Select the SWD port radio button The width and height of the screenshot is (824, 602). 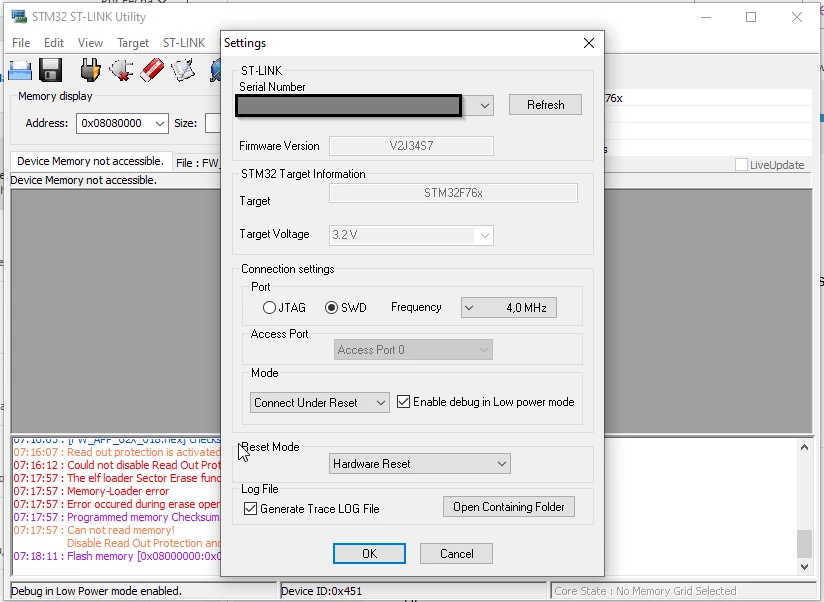331,307
